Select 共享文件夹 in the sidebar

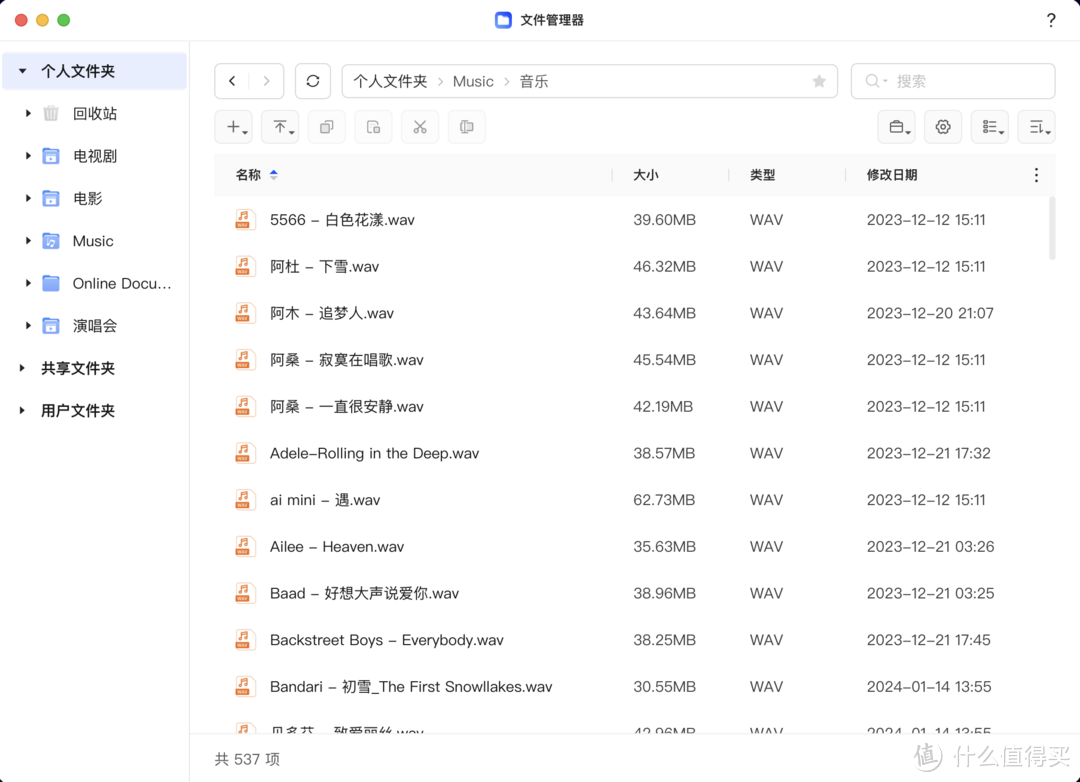click(x=77, y=368)
